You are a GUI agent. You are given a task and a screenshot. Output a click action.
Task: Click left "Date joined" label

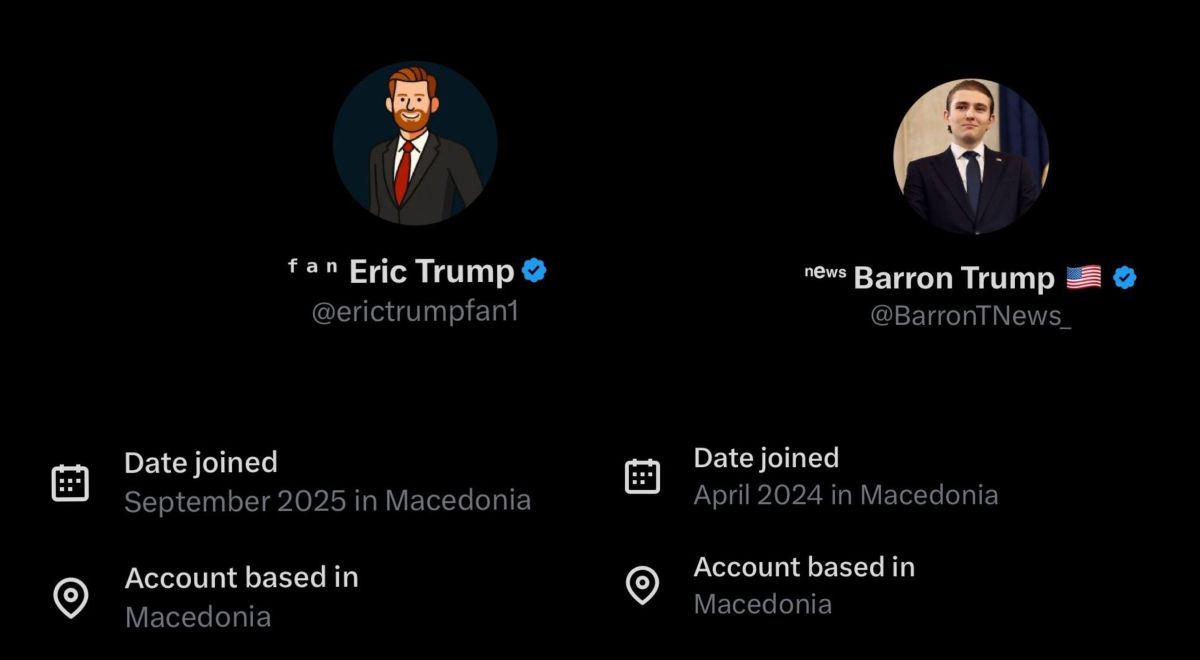[200, 462]
